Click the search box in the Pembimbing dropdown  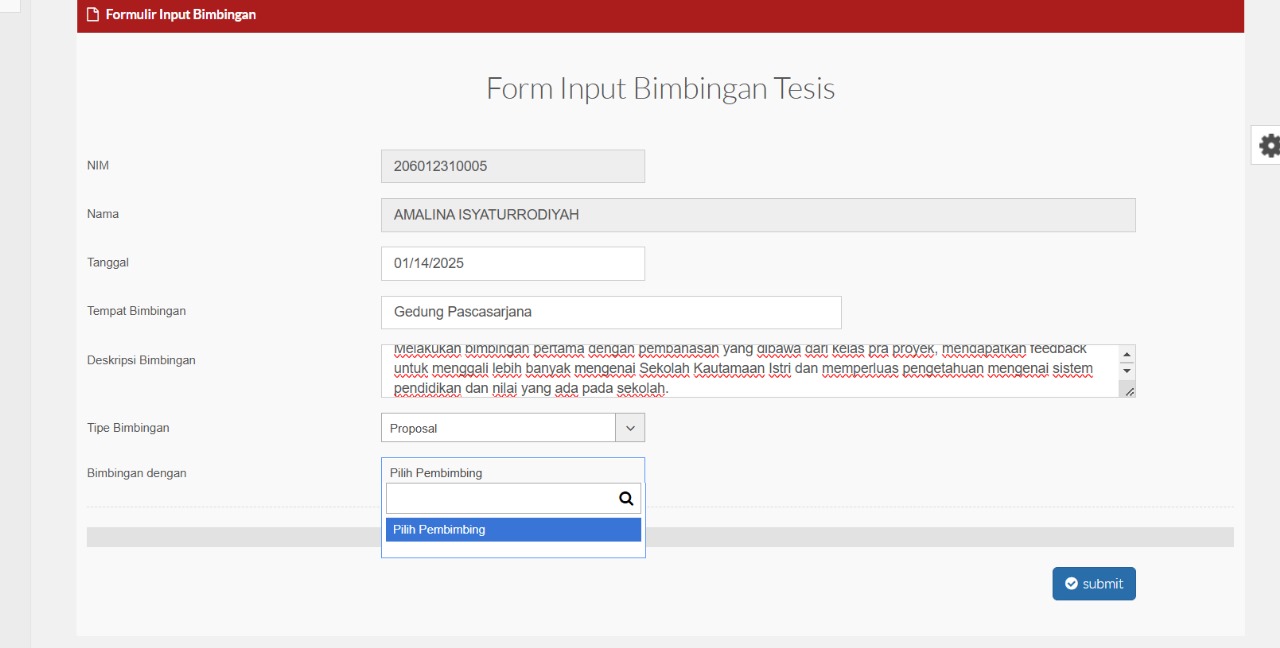(x=500, y=498)
